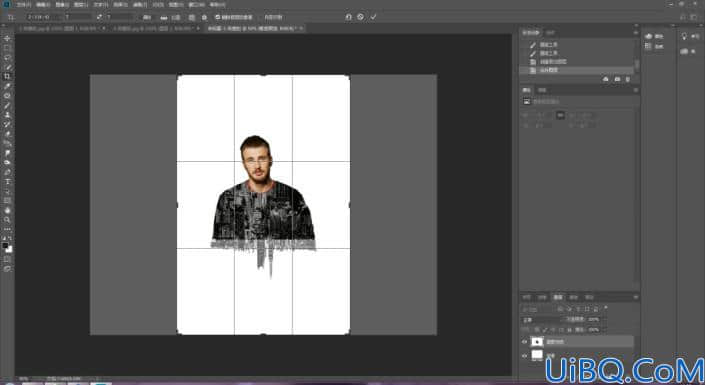Cancel the crop operation icon
Viewport: 705px width, 385px height.
(361, 17)
